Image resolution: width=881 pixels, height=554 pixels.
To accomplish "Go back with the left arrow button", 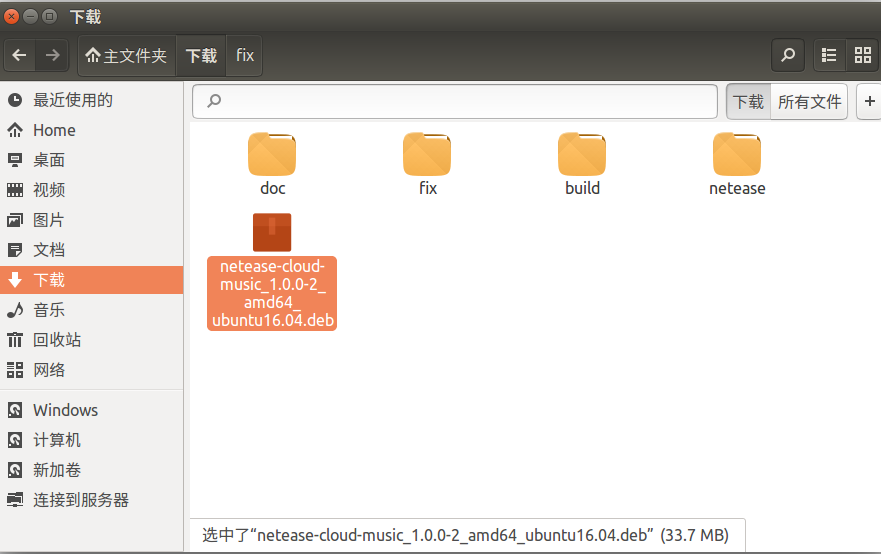I will 20,55.
